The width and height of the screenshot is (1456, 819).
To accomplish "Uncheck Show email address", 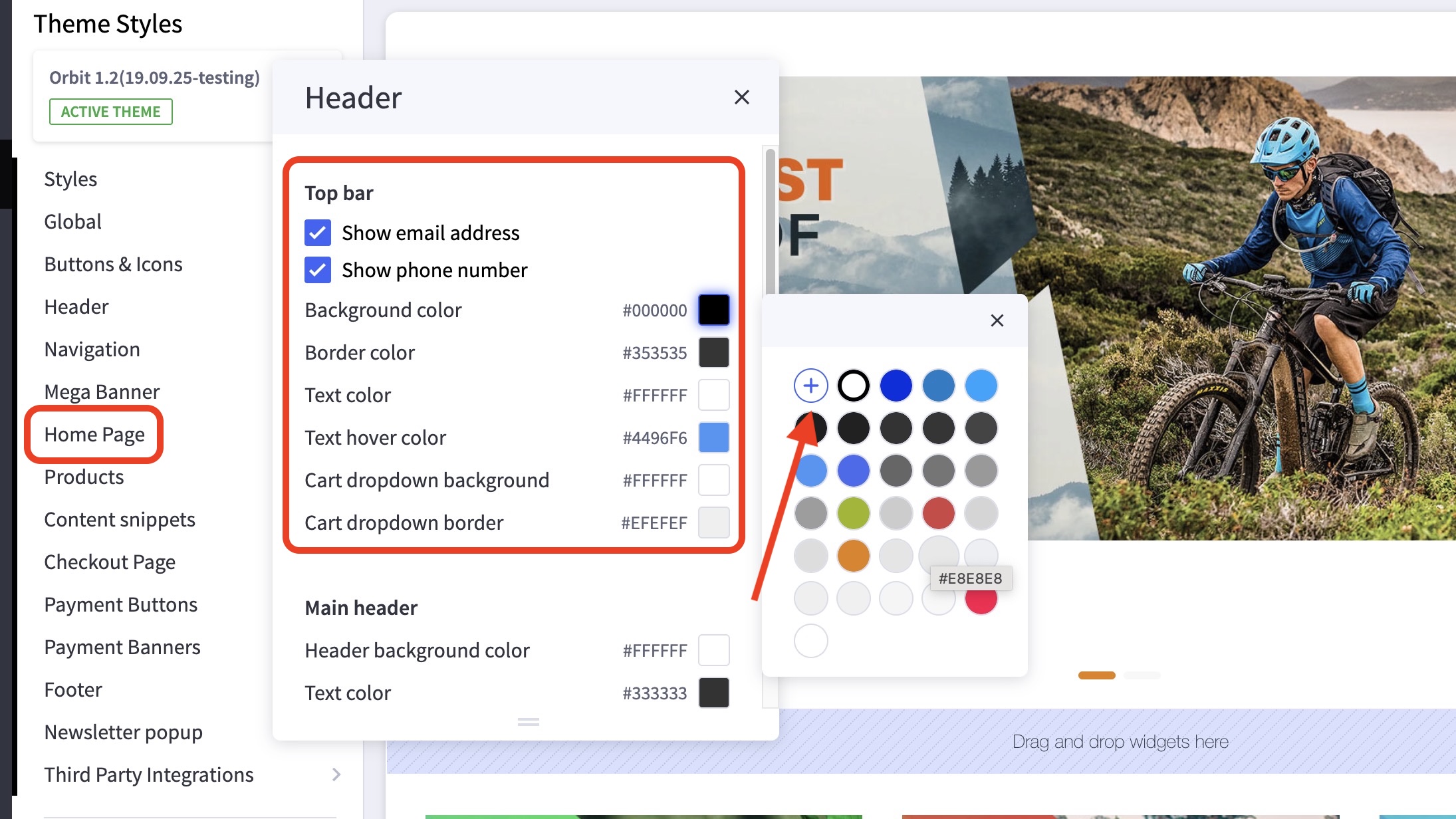I will pyautogui.click(x=318, y=233).
